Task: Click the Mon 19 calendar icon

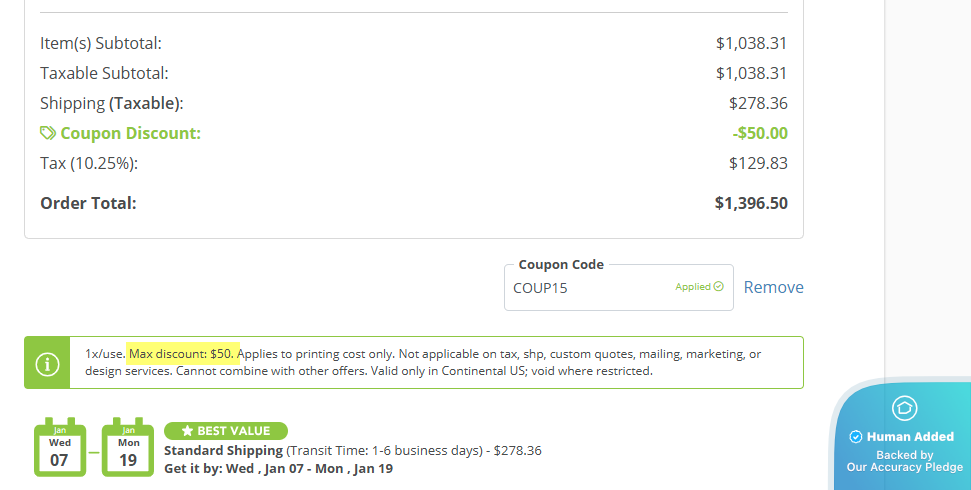Action: (128, 448)
